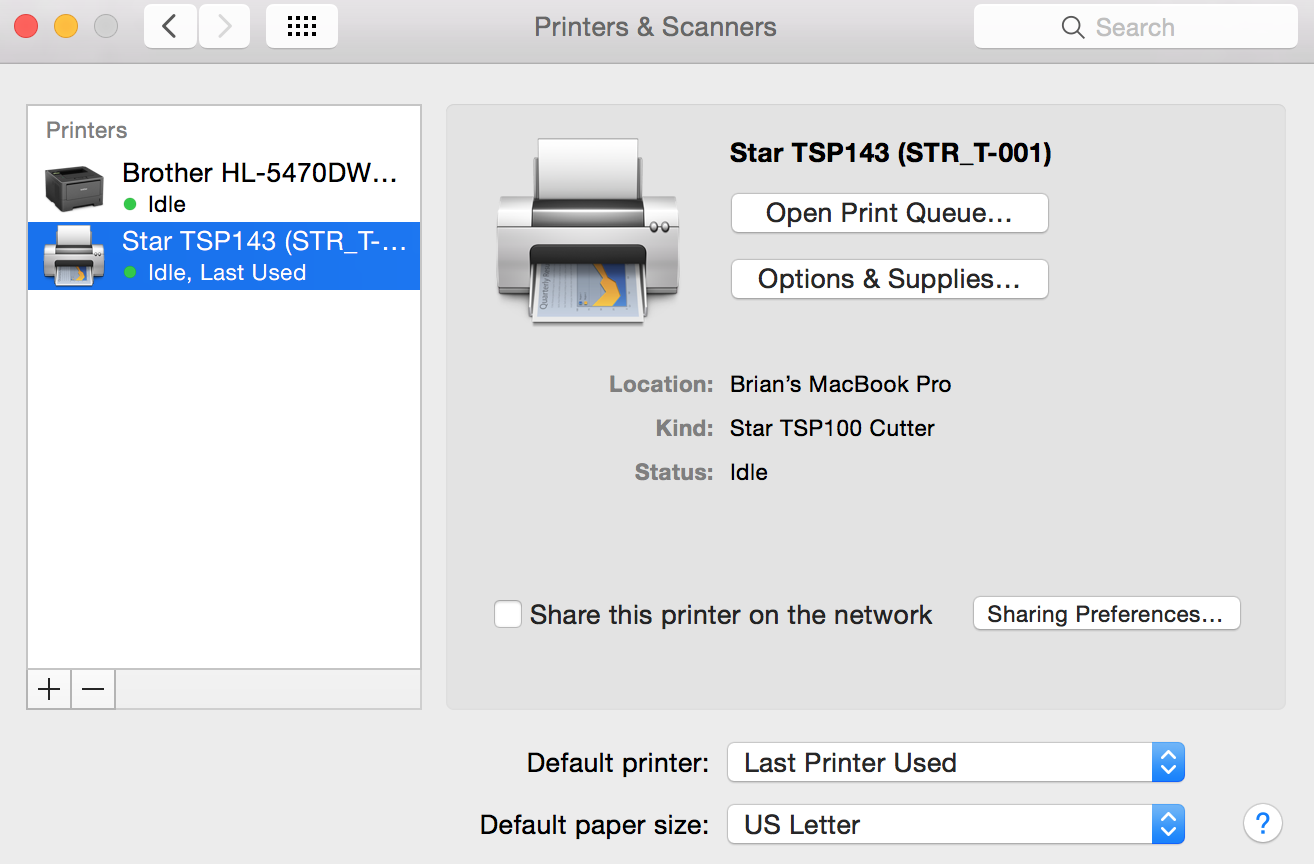Image resolution: width=1314 pixels, height=864 pixels.
Task: Click the add printer plus button
Action: click(47, 689)
